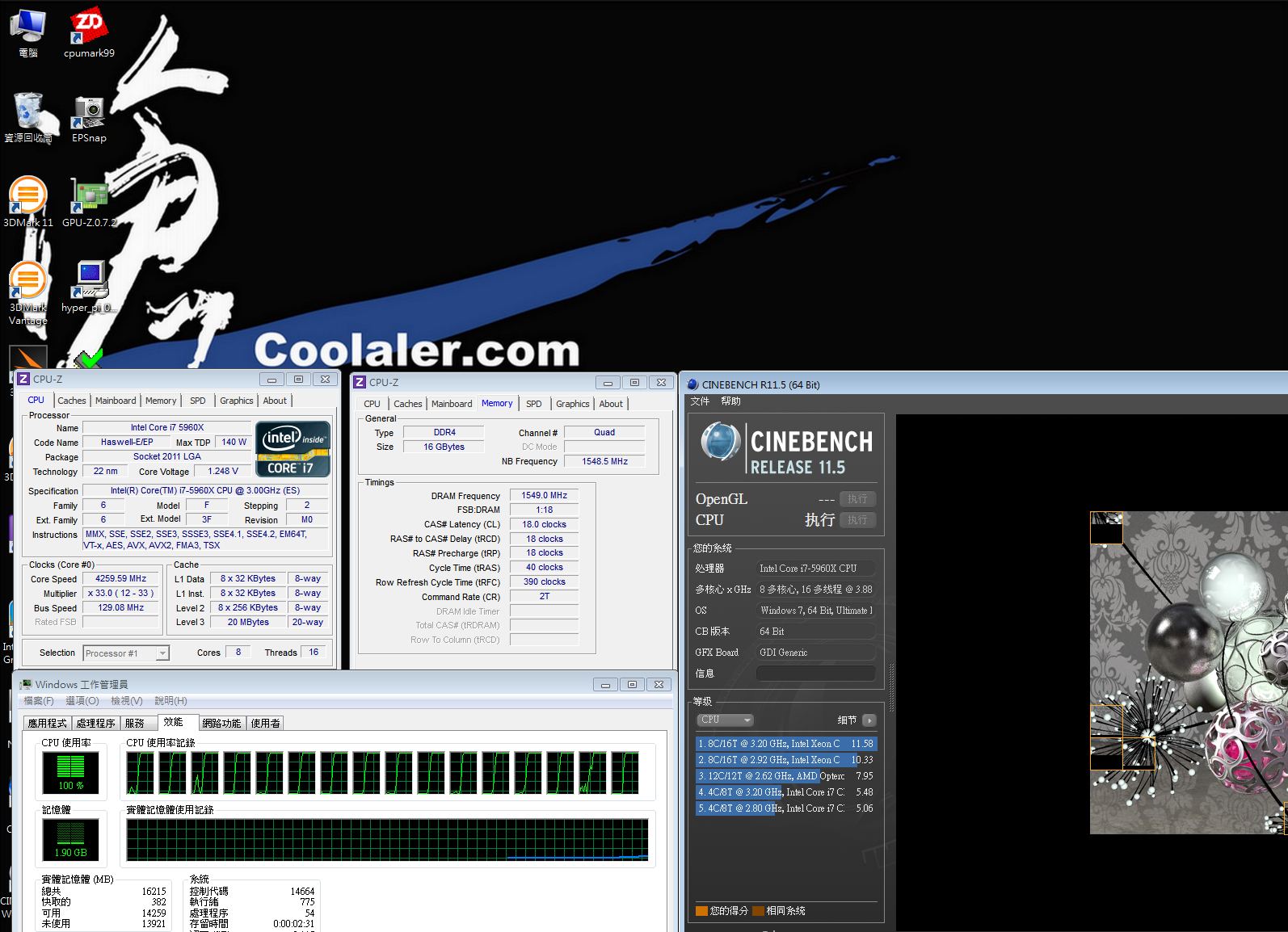The image size is (1288, 932).
Task: Select ranking row 4 Core i7 5.48
Action: (x=785, y=792)
